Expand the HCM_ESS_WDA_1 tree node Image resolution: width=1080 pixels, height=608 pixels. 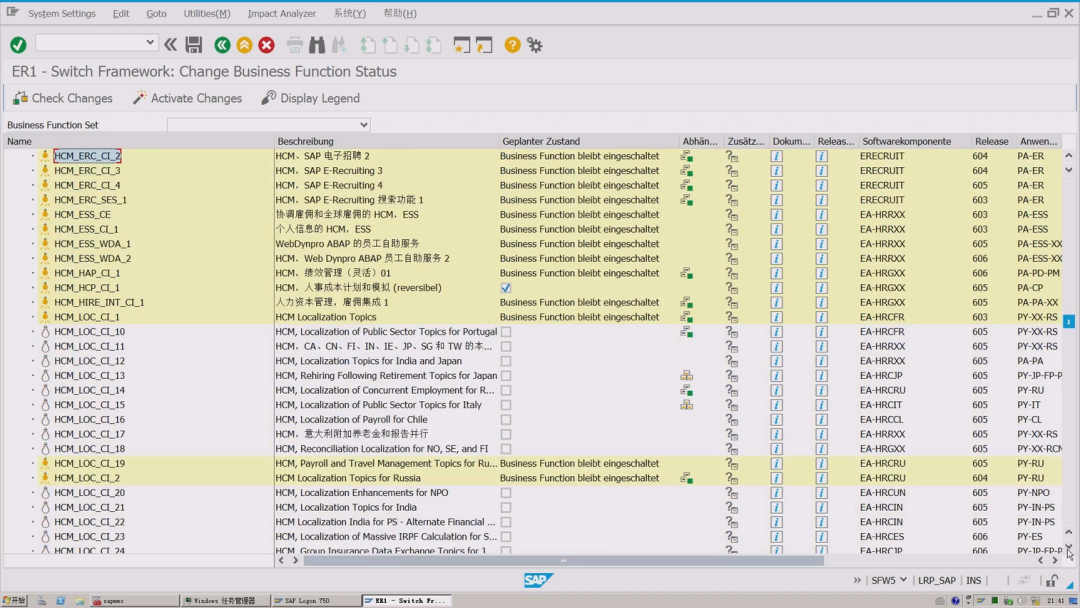[x=32, y=244]
